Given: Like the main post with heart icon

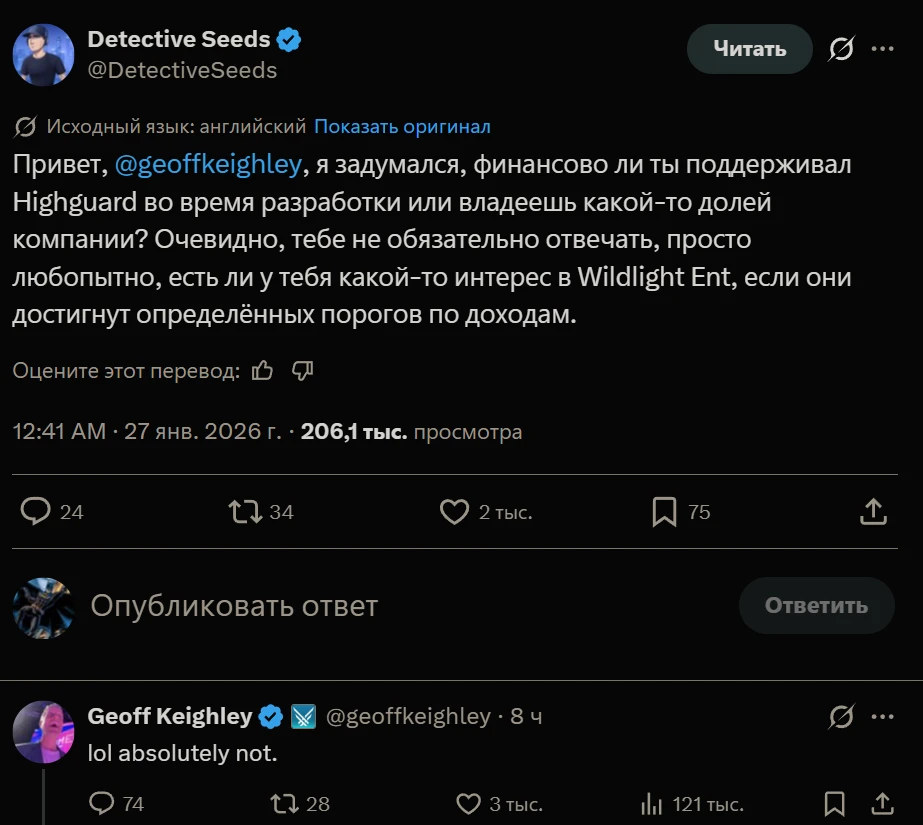Looking at the screenshot, I should coord(455,512).
